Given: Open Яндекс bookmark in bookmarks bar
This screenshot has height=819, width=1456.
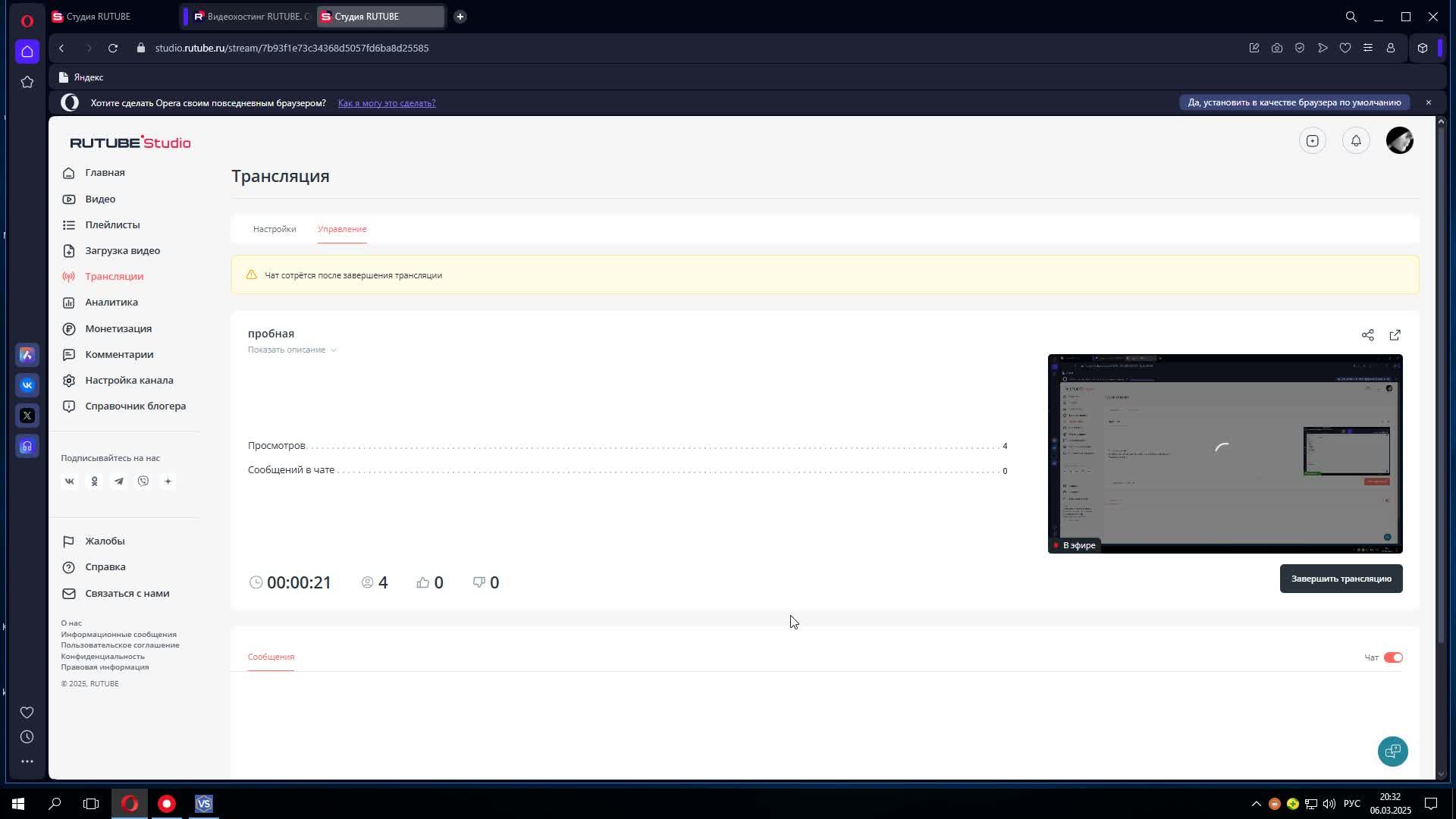Looking at the screenshot, I should tap(81, 77).
